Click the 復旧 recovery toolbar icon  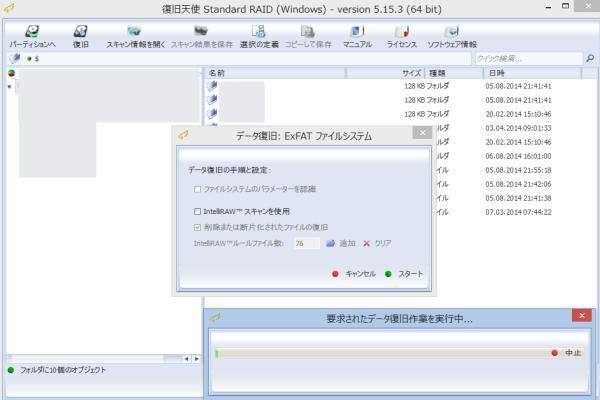(x=80, y=32)
